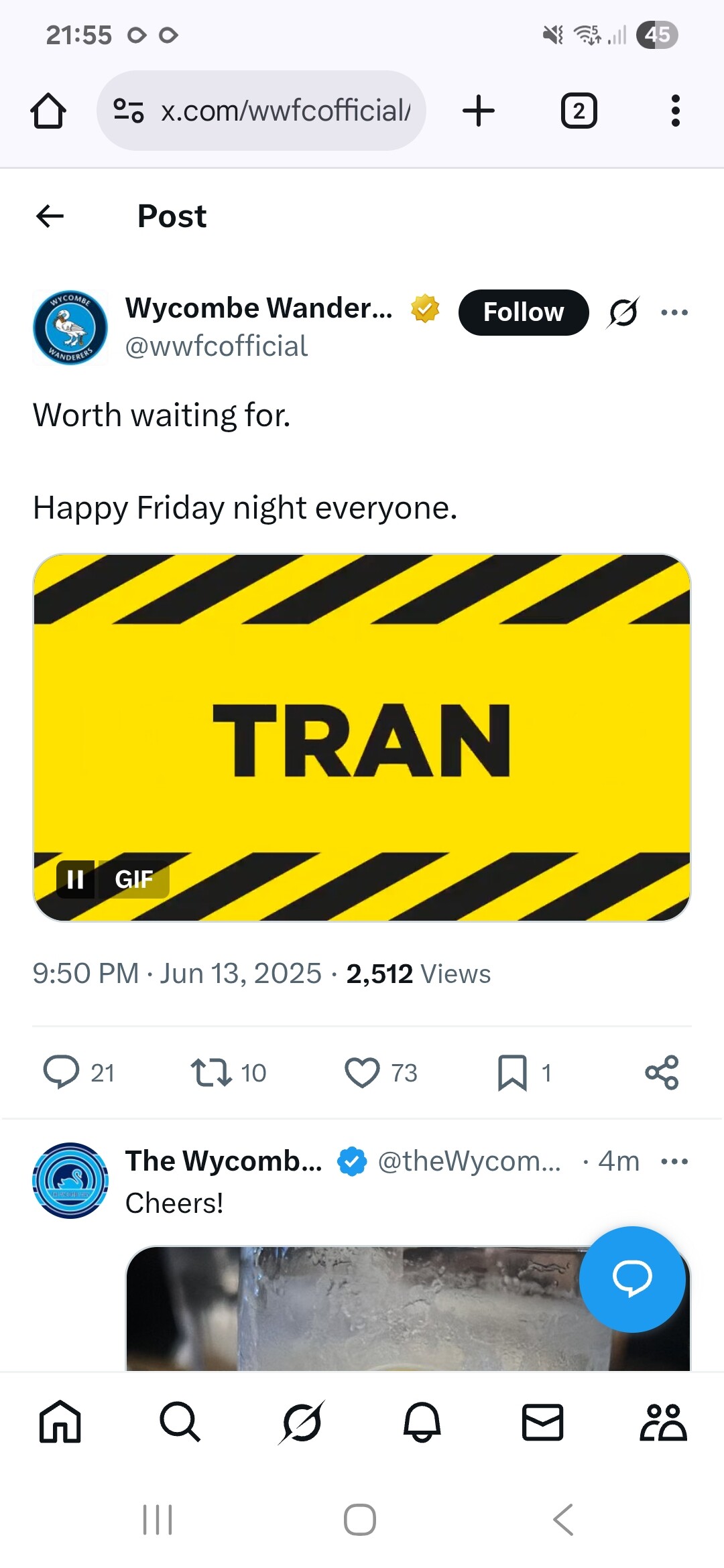Share the post via share icon

(662, 1072)
